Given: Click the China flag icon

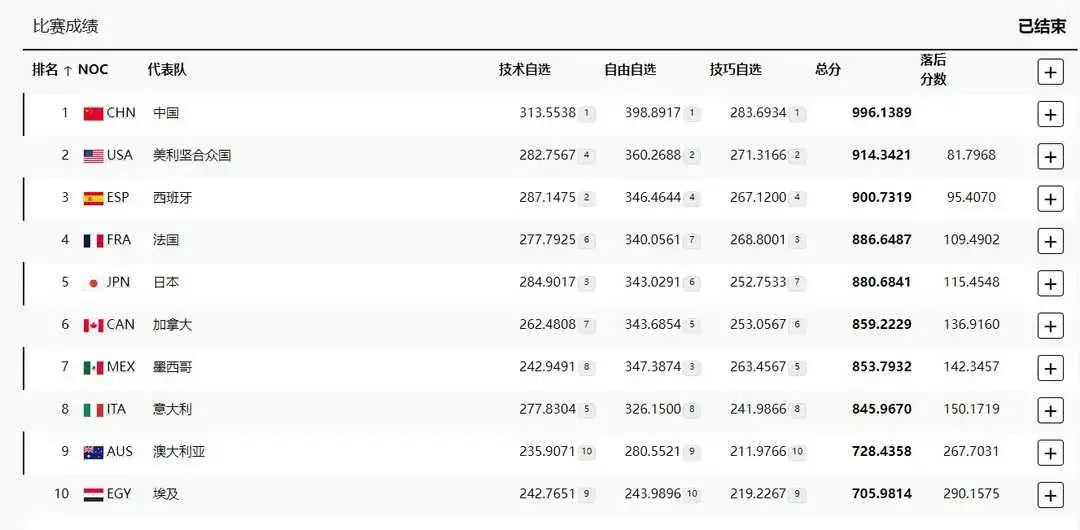Looking at the screenshot, I should tap(93, 114).
